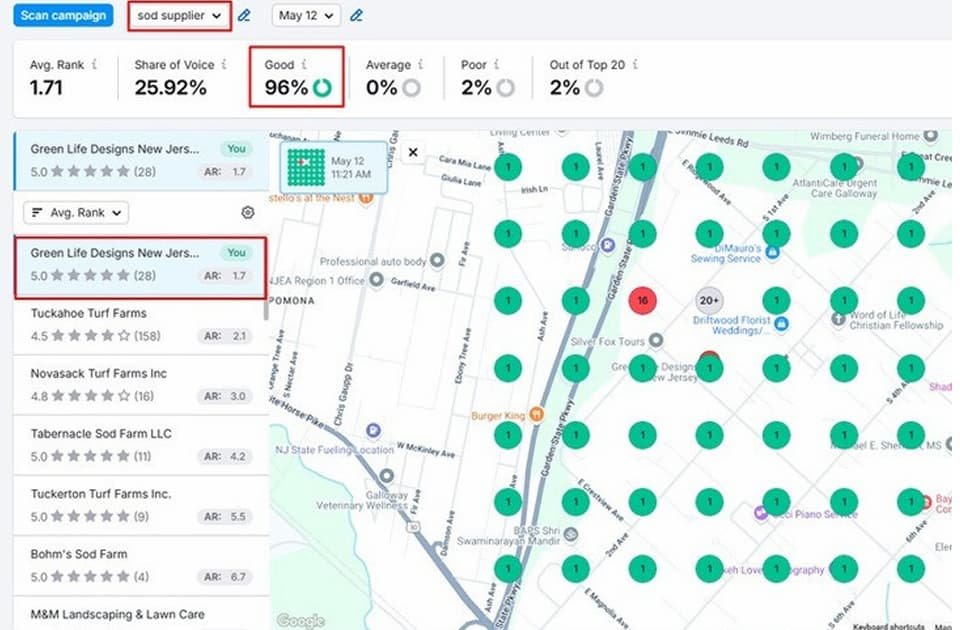This screenshot has height=630, width=960.
Task: Click the (158) review count for Tuckahoe
Action: 148,336
